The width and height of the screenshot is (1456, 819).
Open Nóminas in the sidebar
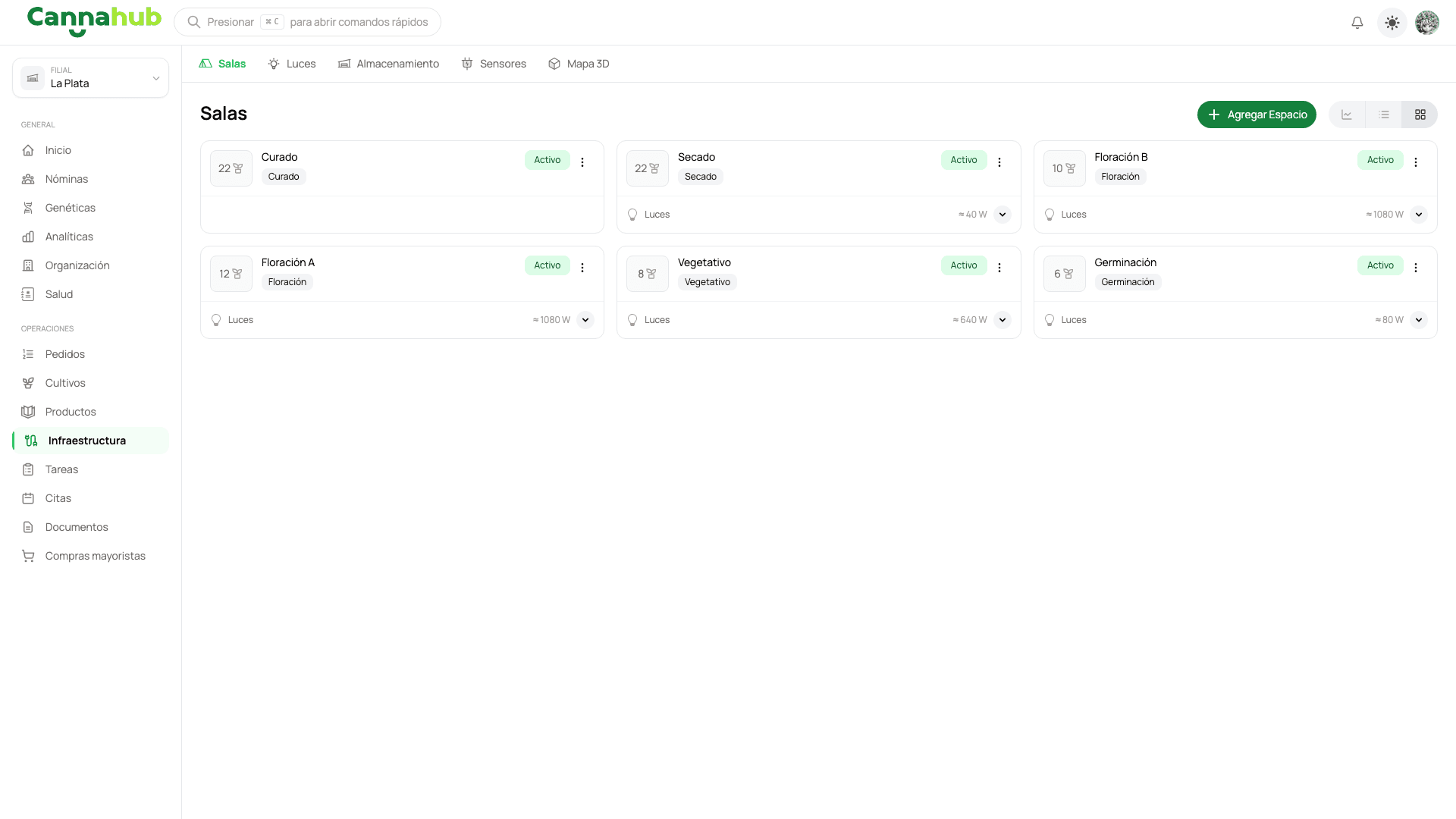[90, 179]
